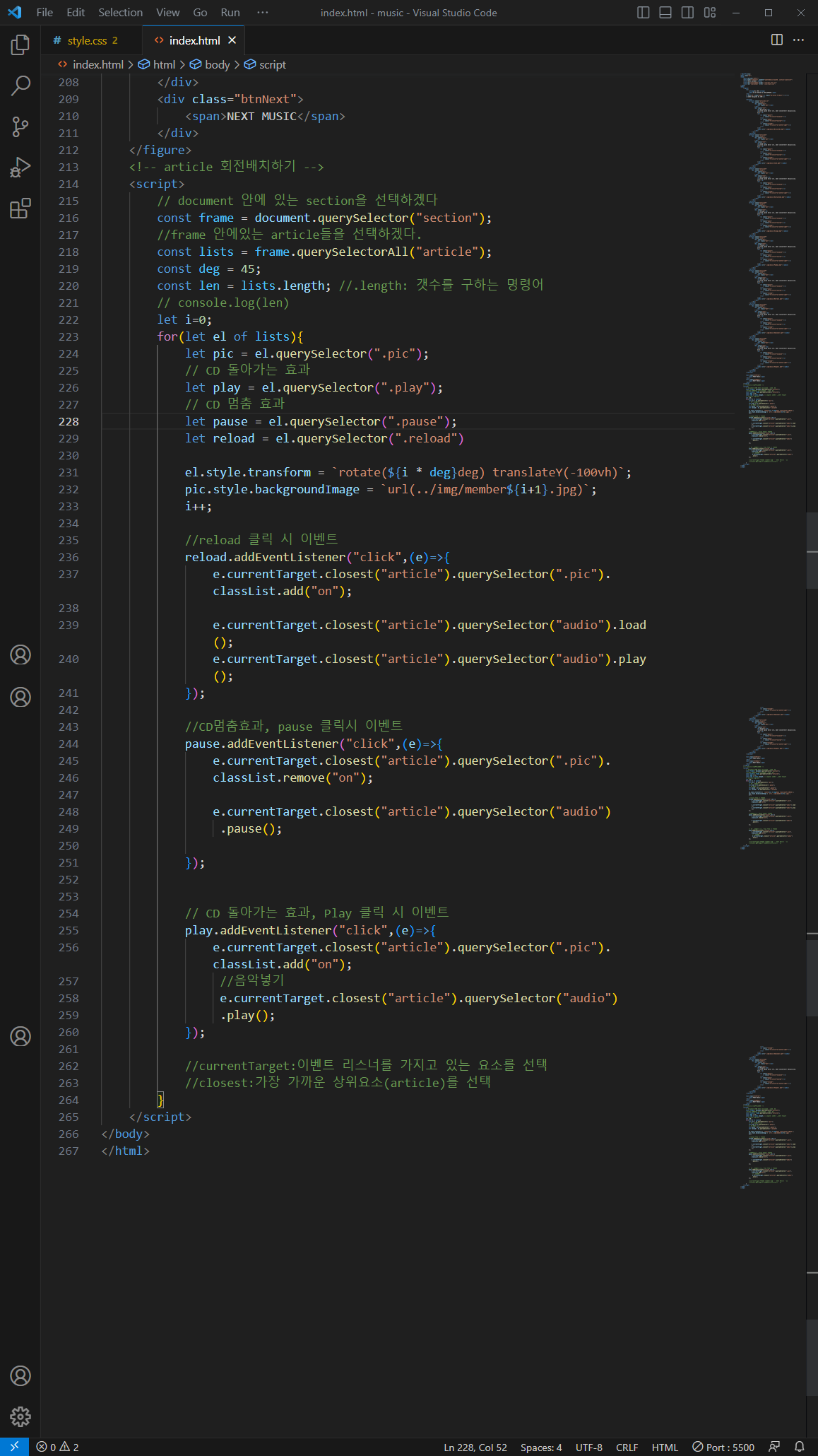The width and height of the screenshot is (818, 1456).
Task: Open the File menu
Action: (x=45, y=13)
